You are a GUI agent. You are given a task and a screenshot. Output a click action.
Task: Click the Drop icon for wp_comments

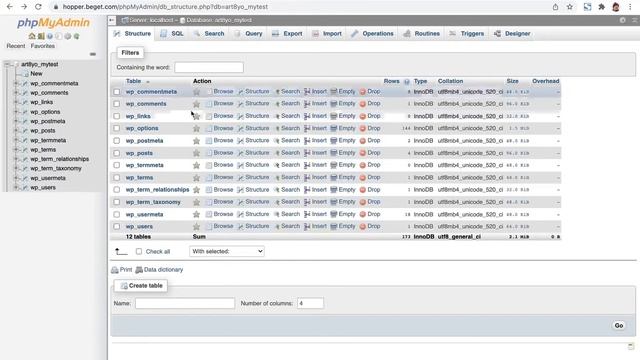[x=362, y=104]
